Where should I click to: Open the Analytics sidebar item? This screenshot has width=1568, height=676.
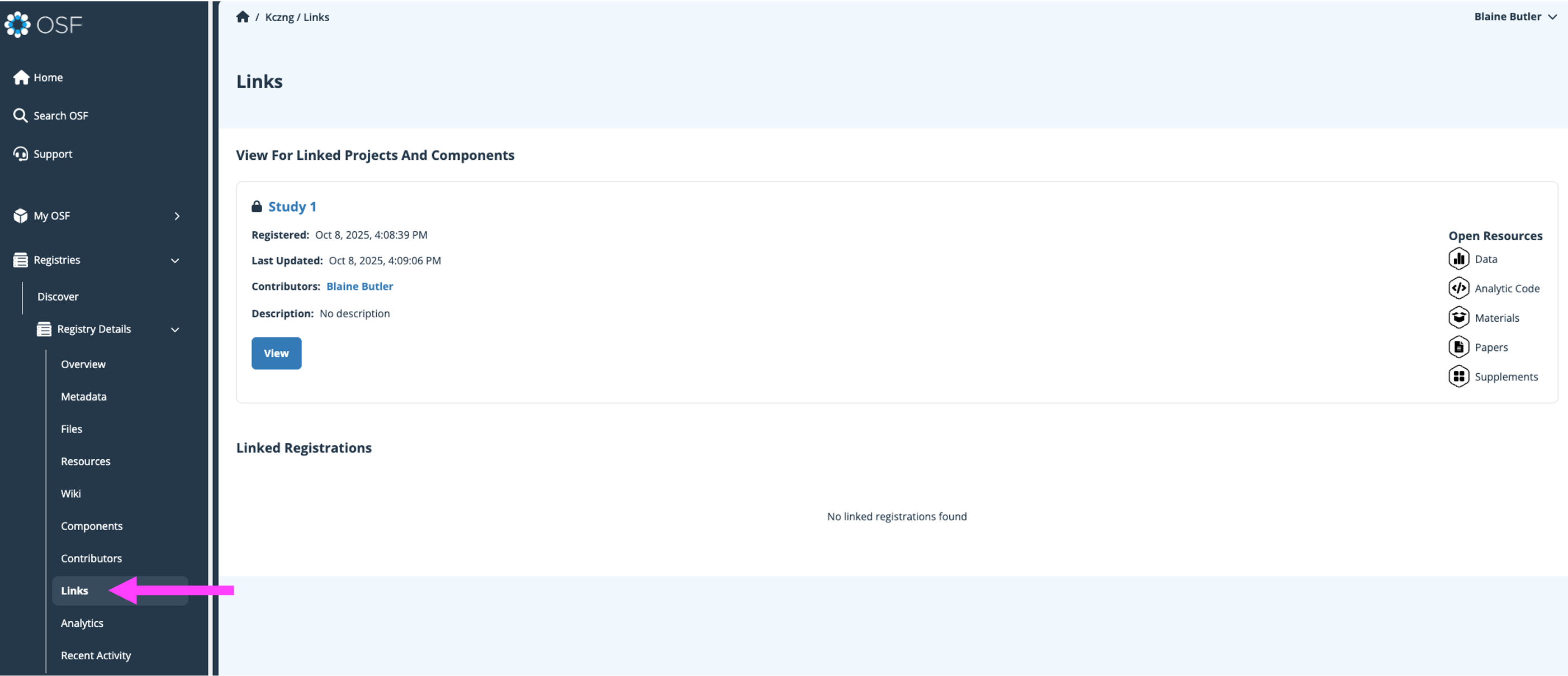[x=82, y=623]
